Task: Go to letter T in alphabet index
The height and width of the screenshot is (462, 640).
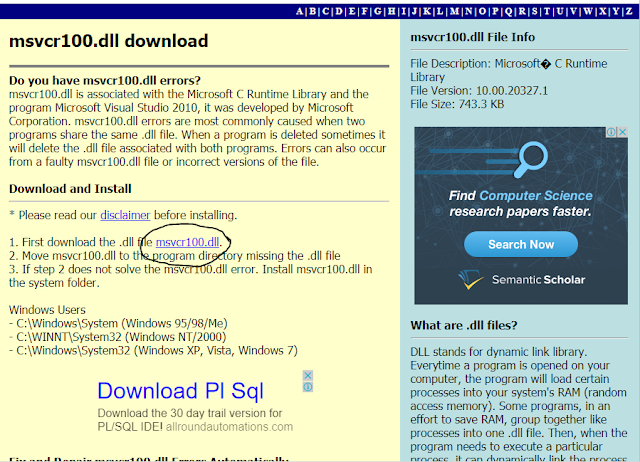Action: coord(547,11)
